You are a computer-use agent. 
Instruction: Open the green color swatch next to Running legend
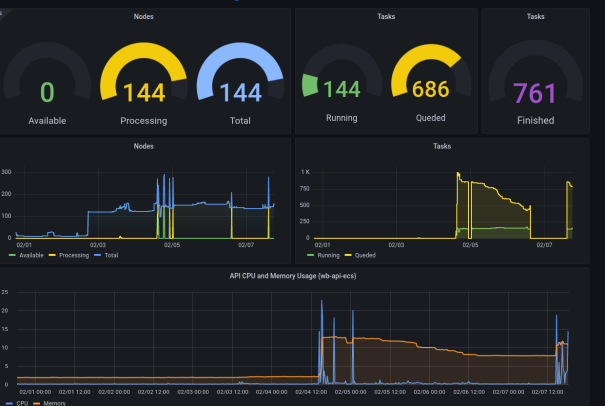311,255
